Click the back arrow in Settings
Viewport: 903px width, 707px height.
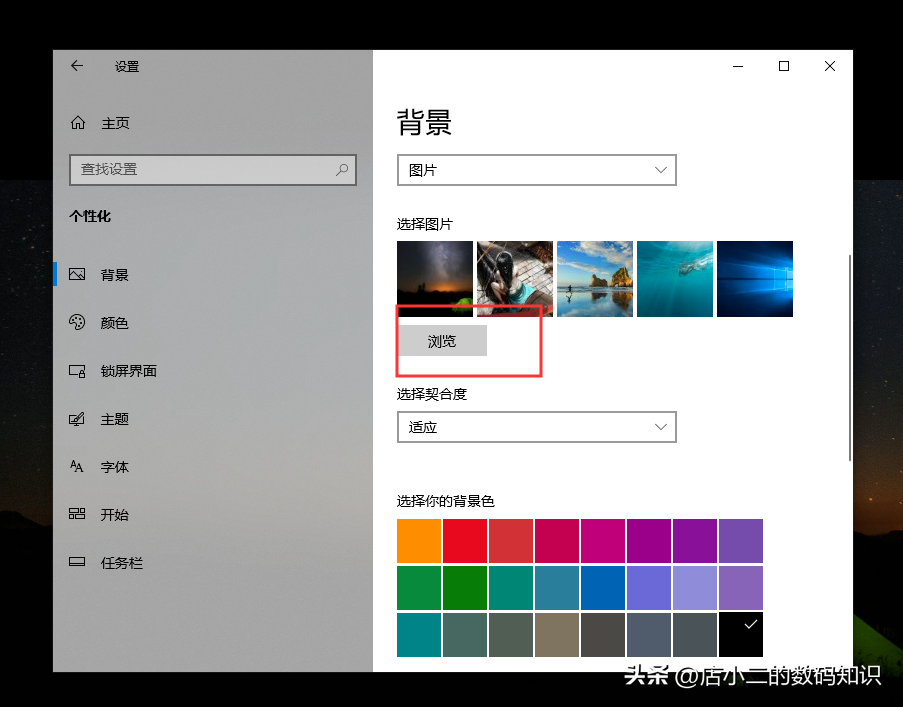(x=77, y=66)
